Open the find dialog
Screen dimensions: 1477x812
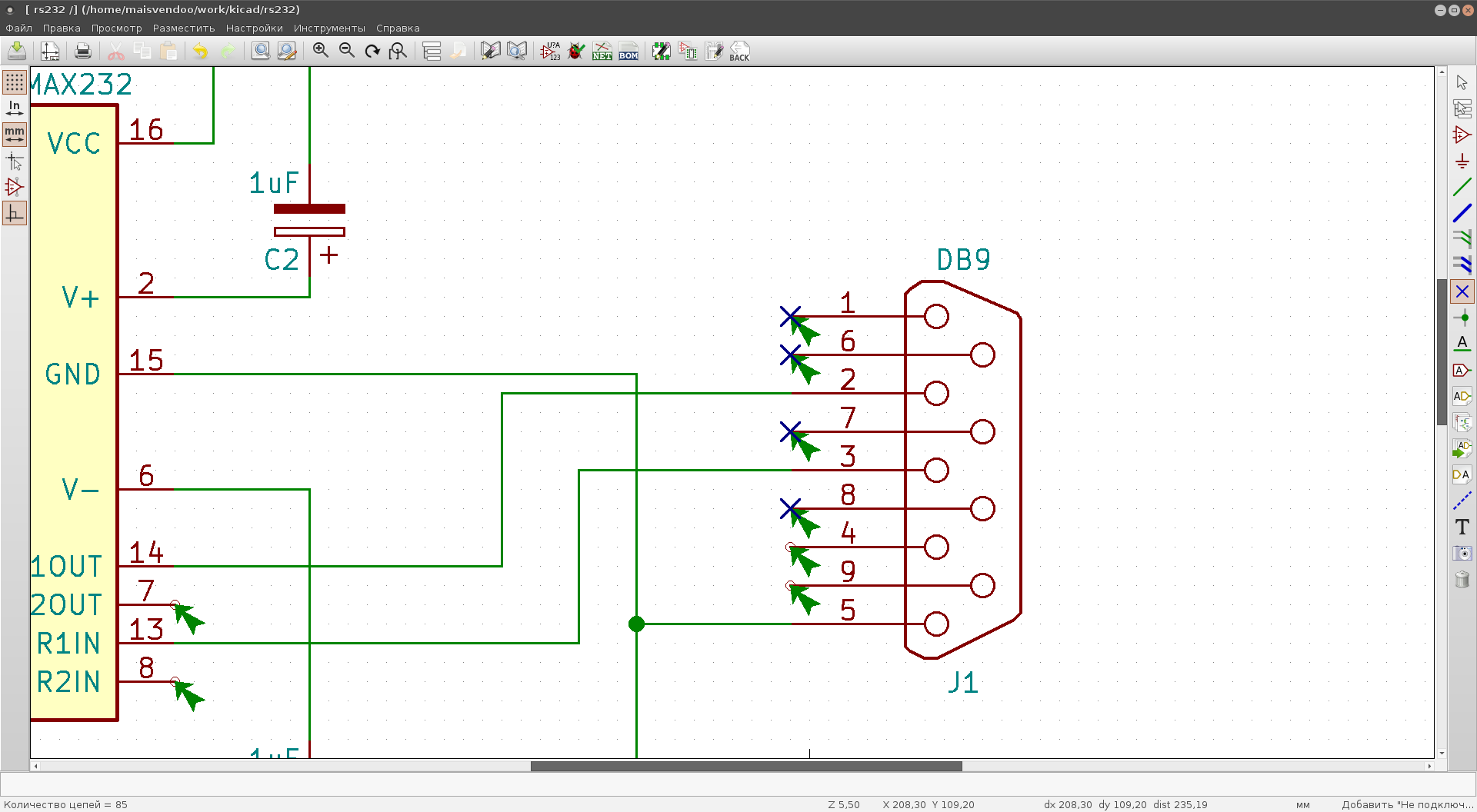(261, 51)
